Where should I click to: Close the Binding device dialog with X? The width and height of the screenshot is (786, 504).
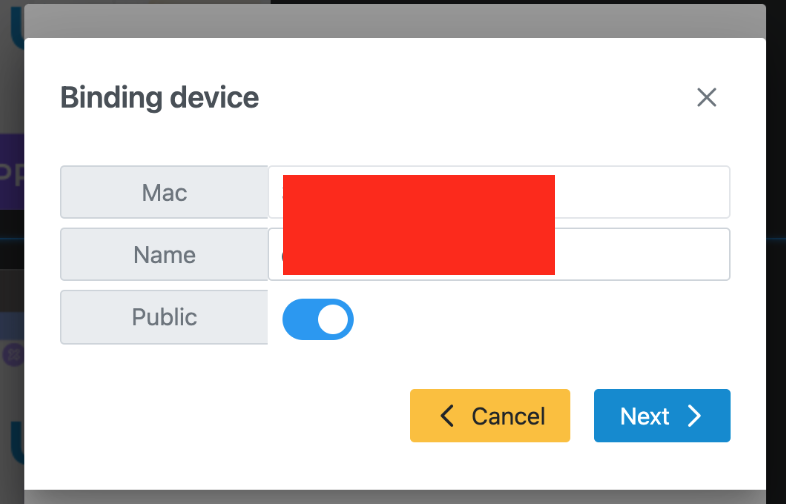(x=707, y=97)
